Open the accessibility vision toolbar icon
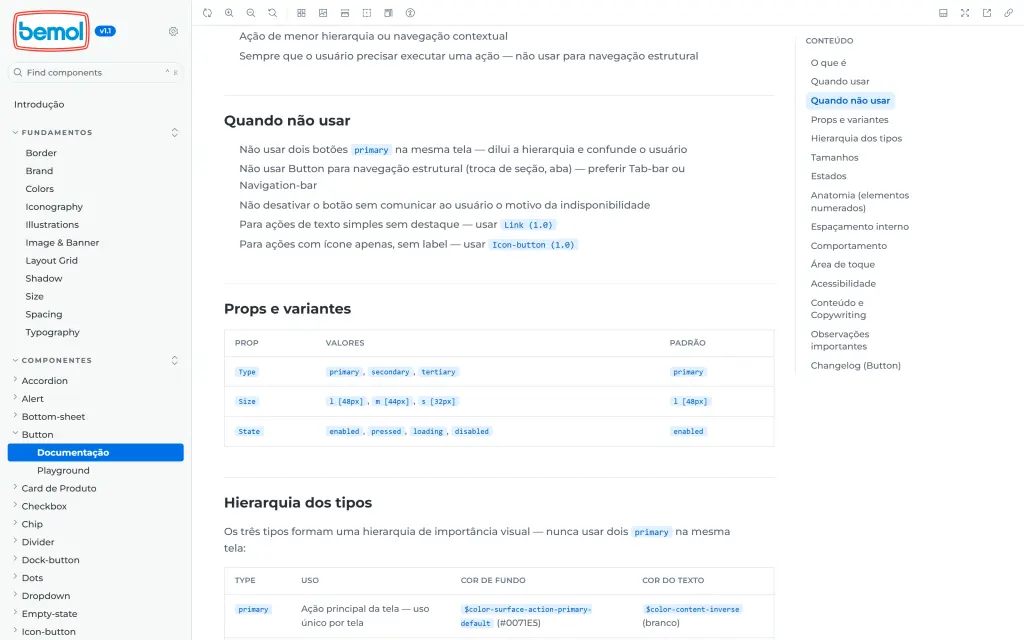This screenshot has width=1024, height=640. tap(410, 12)
